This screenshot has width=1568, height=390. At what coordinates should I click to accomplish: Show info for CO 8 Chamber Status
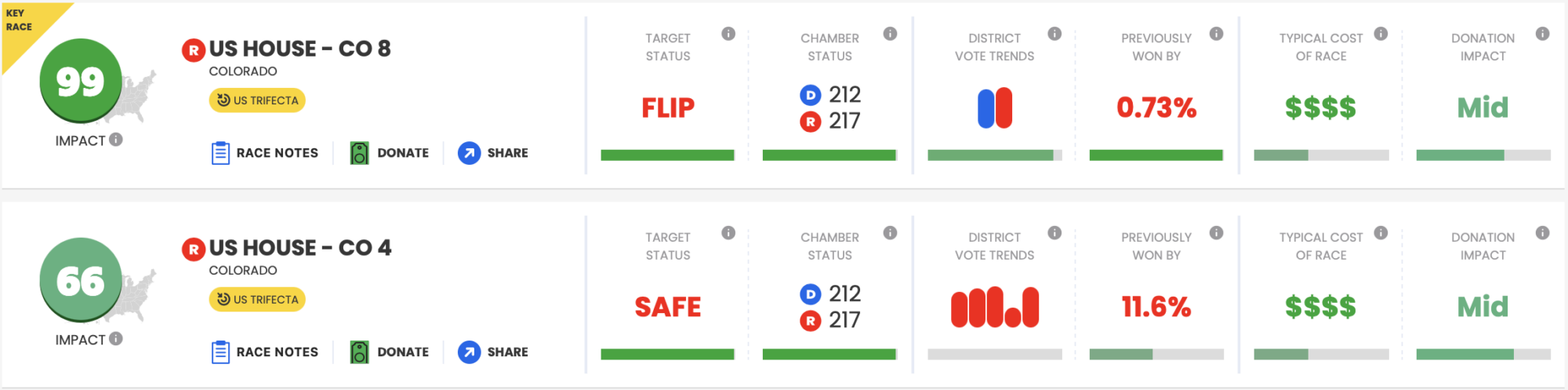pyautogui.click(x=890, y=34)
